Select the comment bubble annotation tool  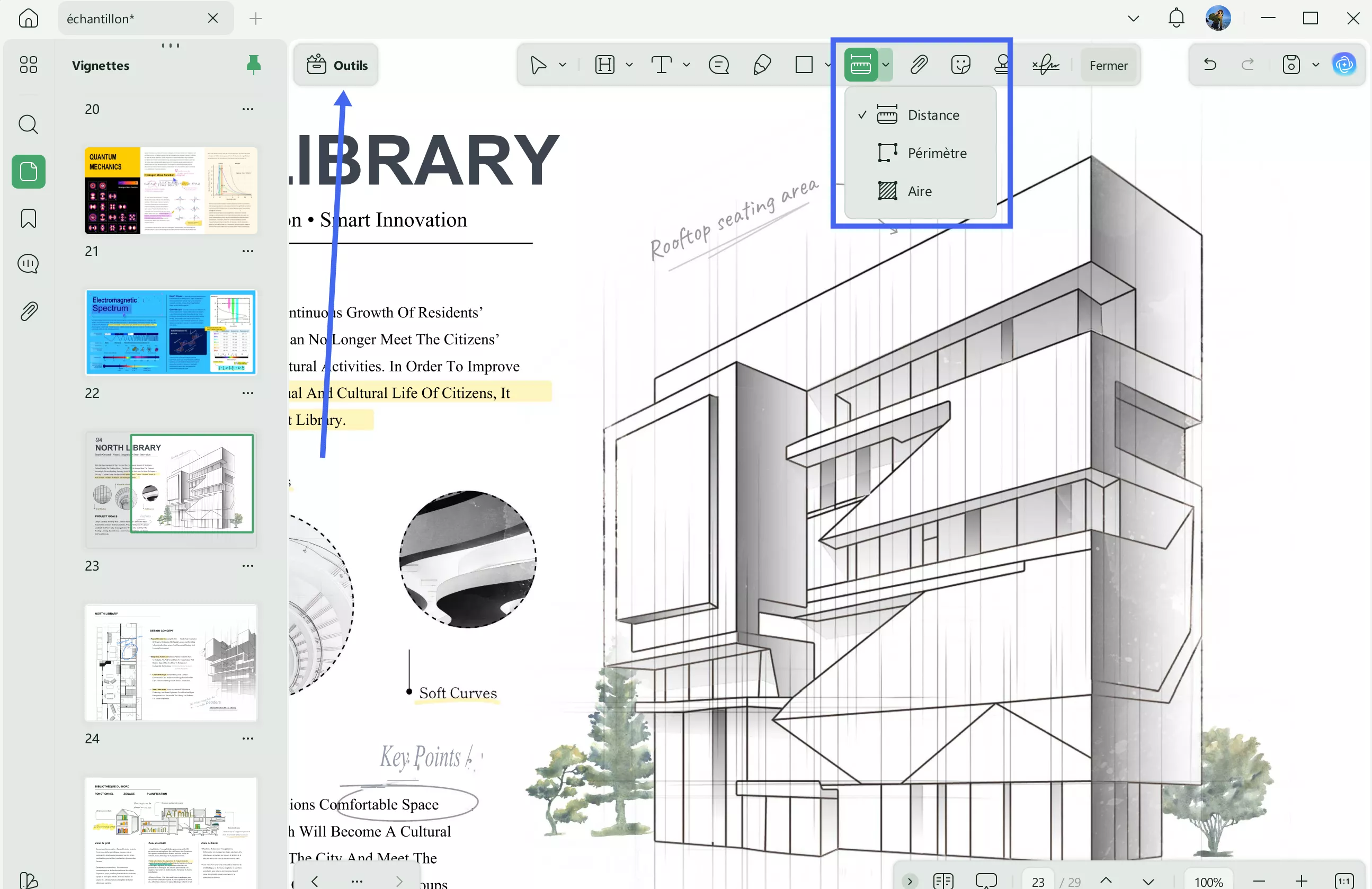click(x=718, y=65)
